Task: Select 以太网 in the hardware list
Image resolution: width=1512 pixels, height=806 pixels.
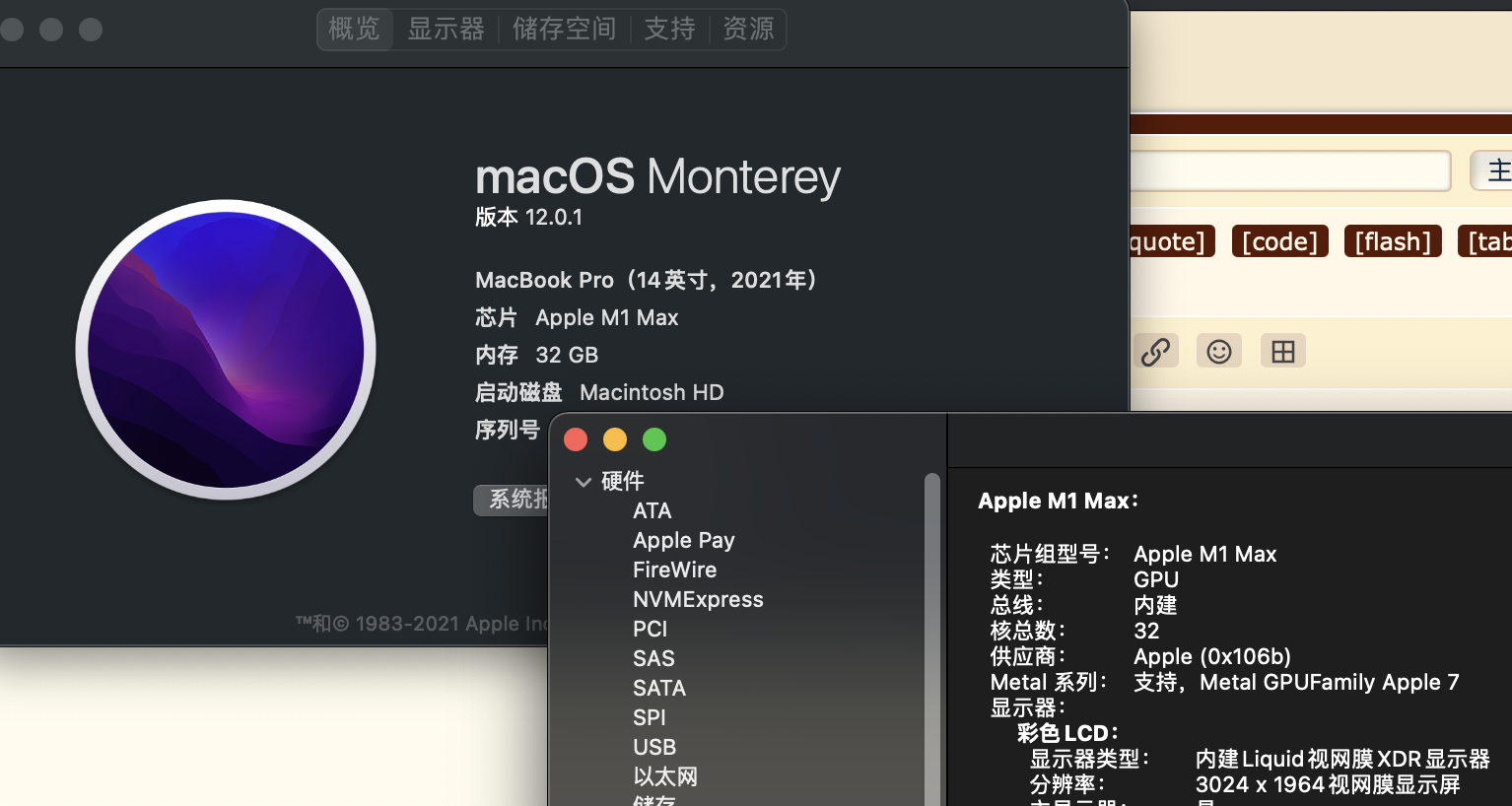Action: click(664, 776)
